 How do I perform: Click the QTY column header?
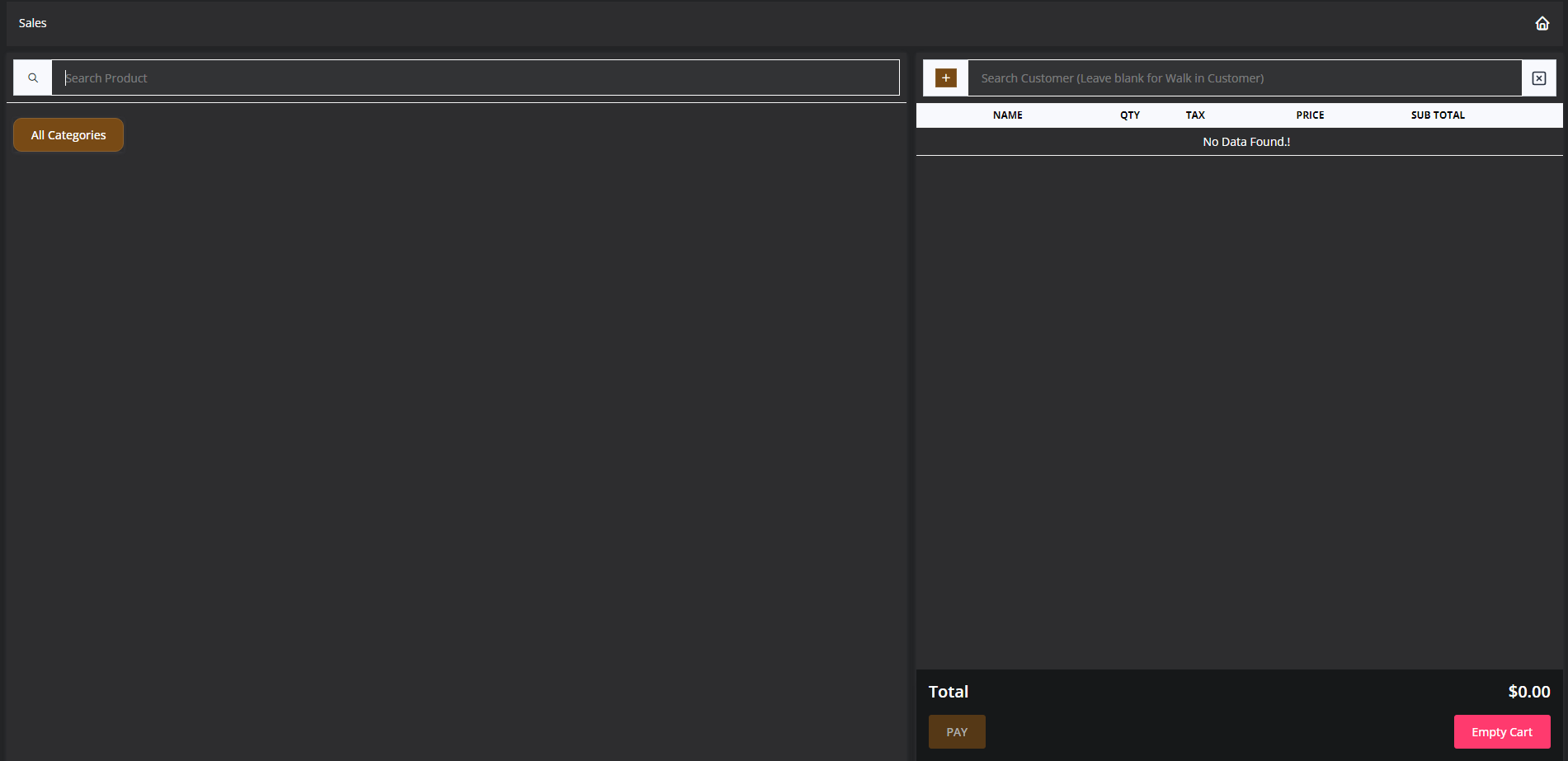[x=1129, y=115]
